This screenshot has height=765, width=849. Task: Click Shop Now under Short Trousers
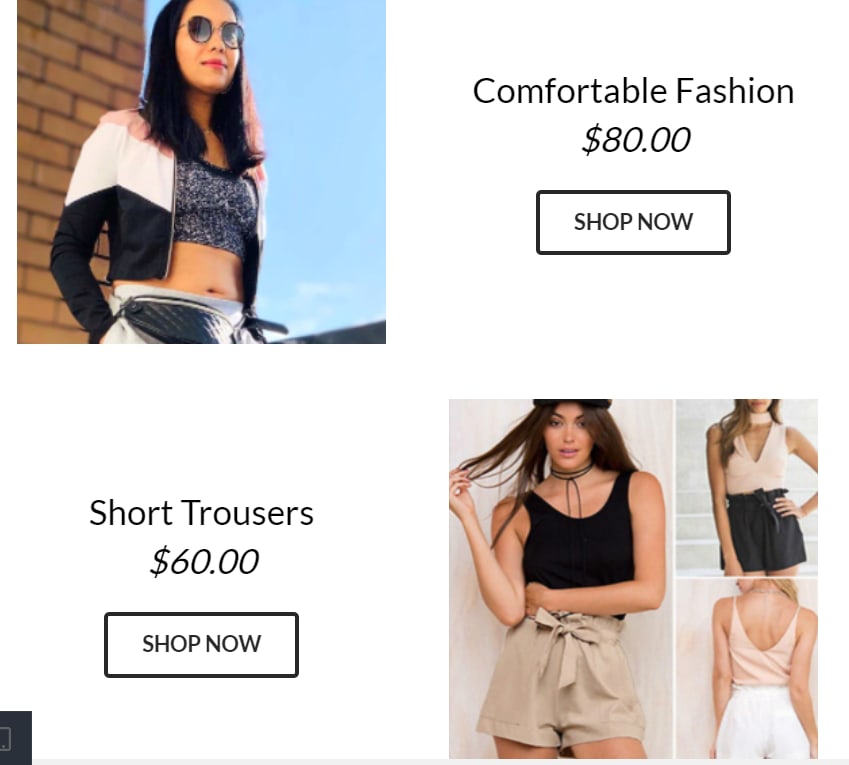[201, 644]
